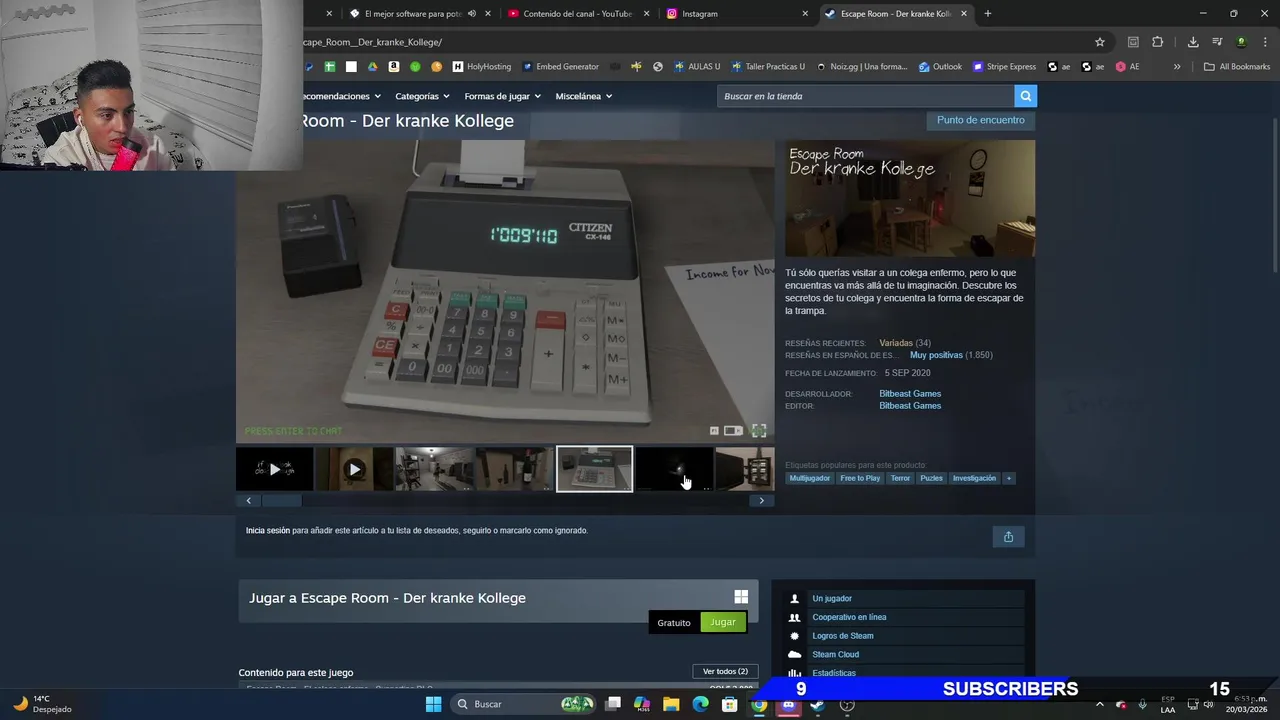Open the HolyHosting bookmark
Screen dimensions: 1280x720
pyautogui.click(x=481, y=67)
